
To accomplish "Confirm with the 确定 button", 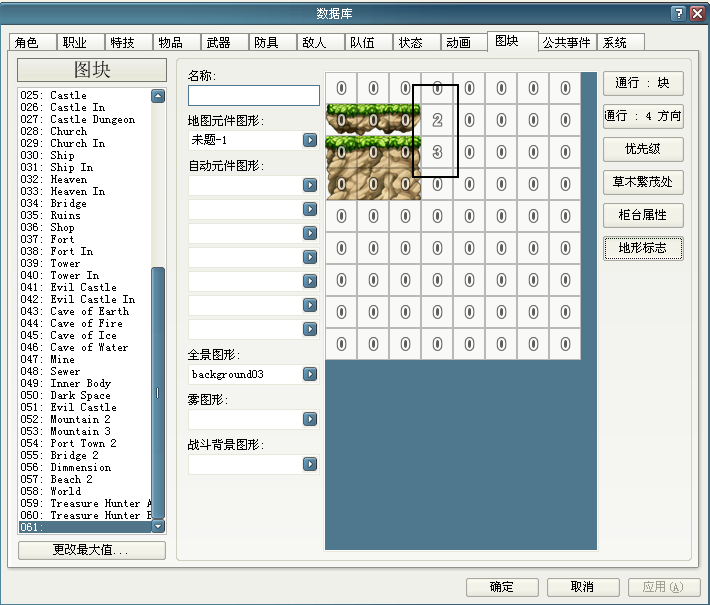I will pos(502,587).
